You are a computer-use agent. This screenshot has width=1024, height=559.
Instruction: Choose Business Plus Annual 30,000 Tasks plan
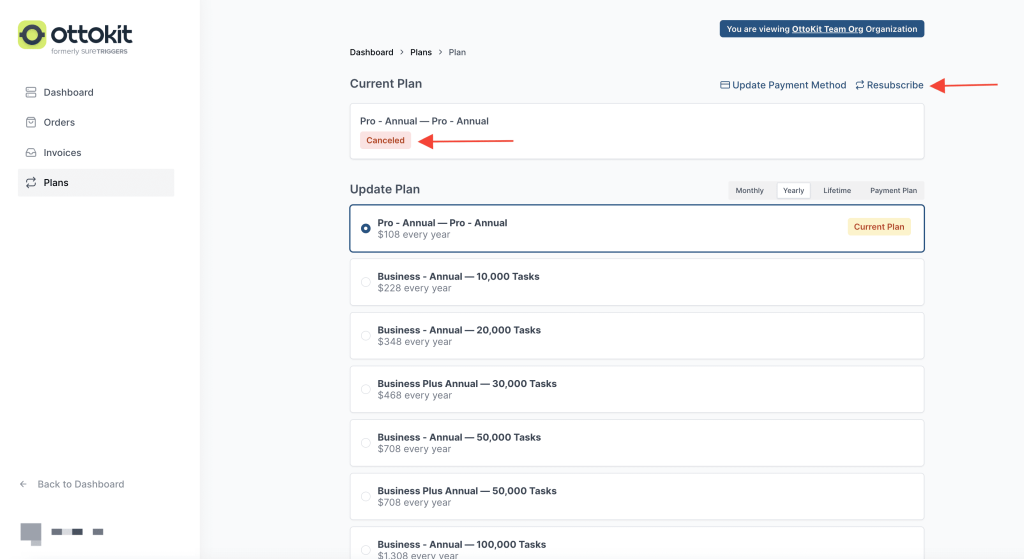366,389
